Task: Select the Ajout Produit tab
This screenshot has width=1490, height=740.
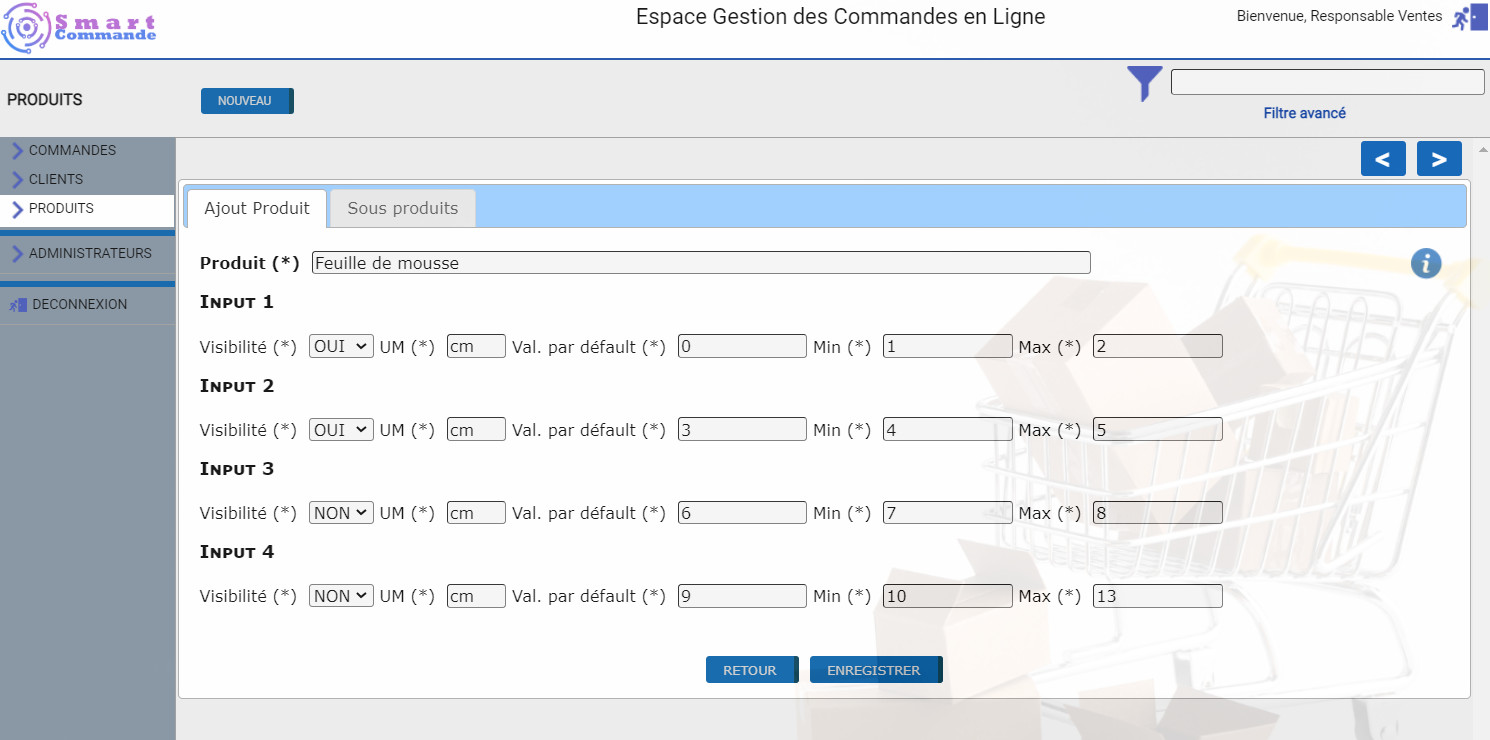Action: (x=257, y=208)
